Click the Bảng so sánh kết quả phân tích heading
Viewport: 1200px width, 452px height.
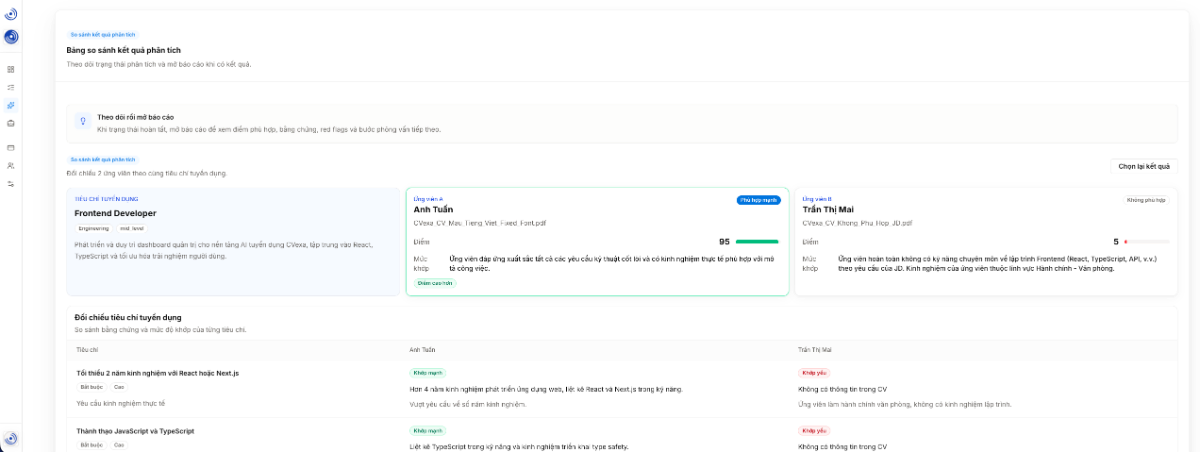point(124,50)
